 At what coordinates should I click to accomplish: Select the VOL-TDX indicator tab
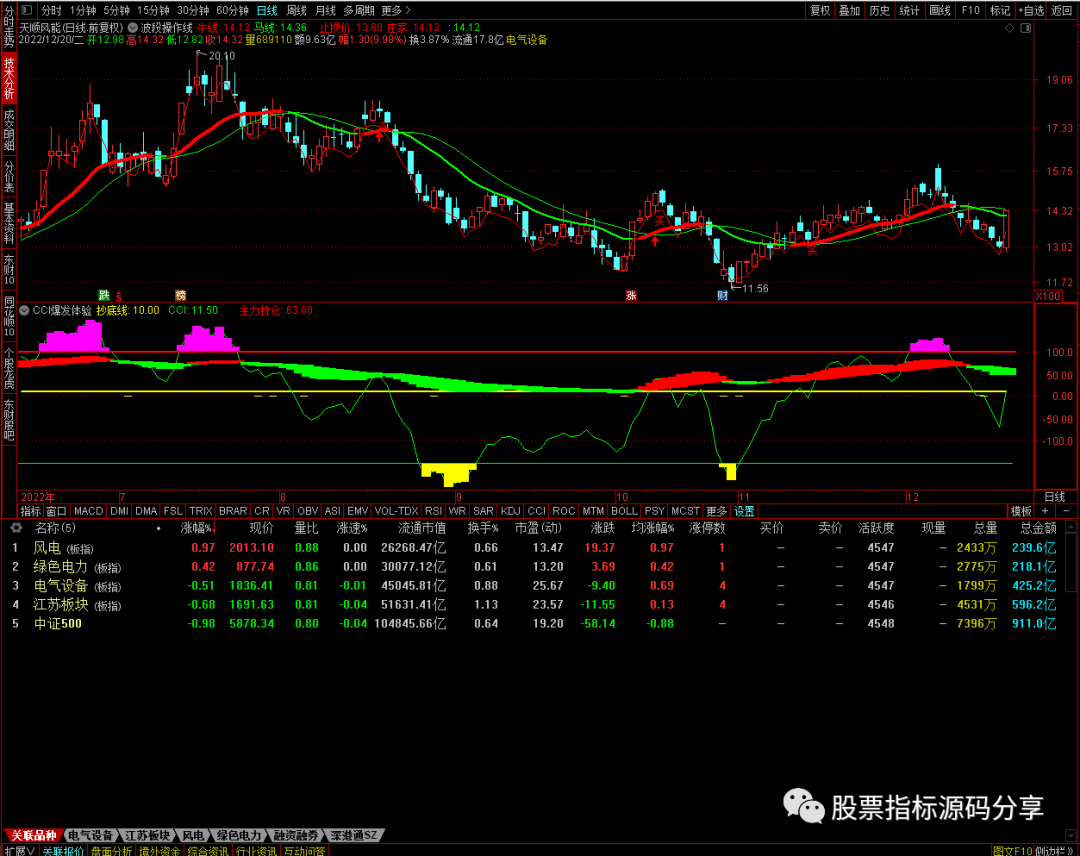point(396,511)
